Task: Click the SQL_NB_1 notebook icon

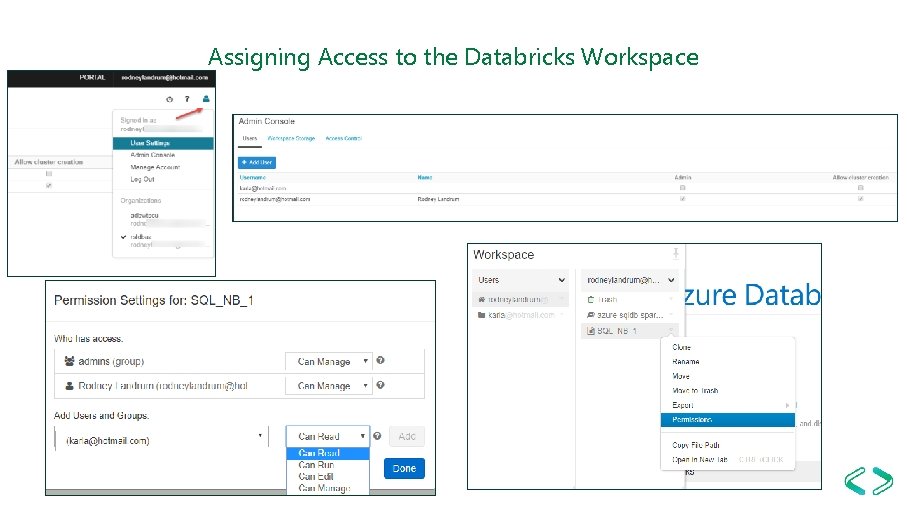Action: 591,331
